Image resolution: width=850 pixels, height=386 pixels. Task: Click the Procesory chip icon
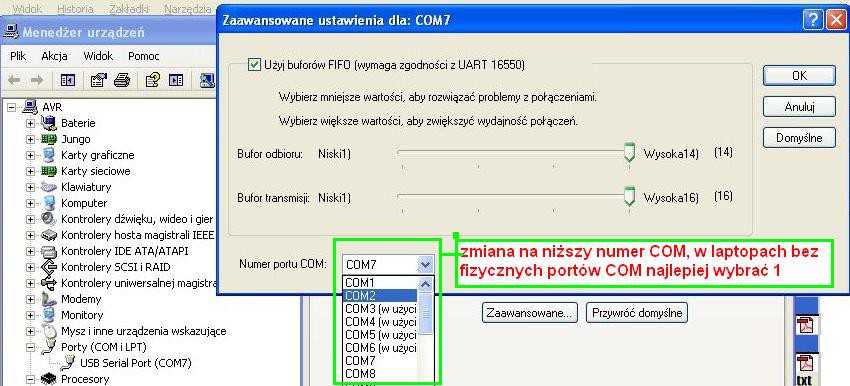49,378
